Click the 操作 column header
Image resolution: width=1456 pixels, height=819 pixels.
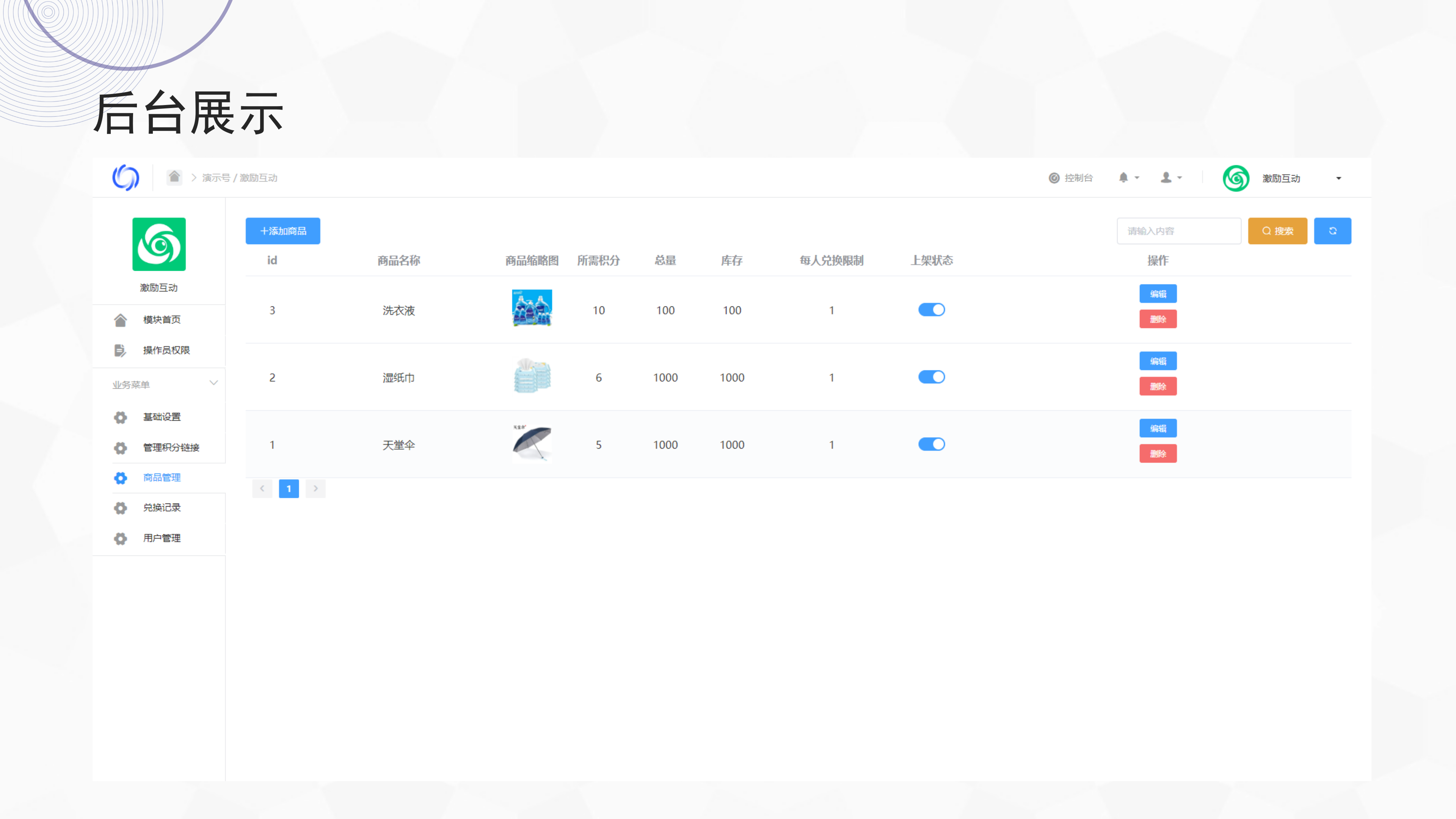tap(1158, 260)
